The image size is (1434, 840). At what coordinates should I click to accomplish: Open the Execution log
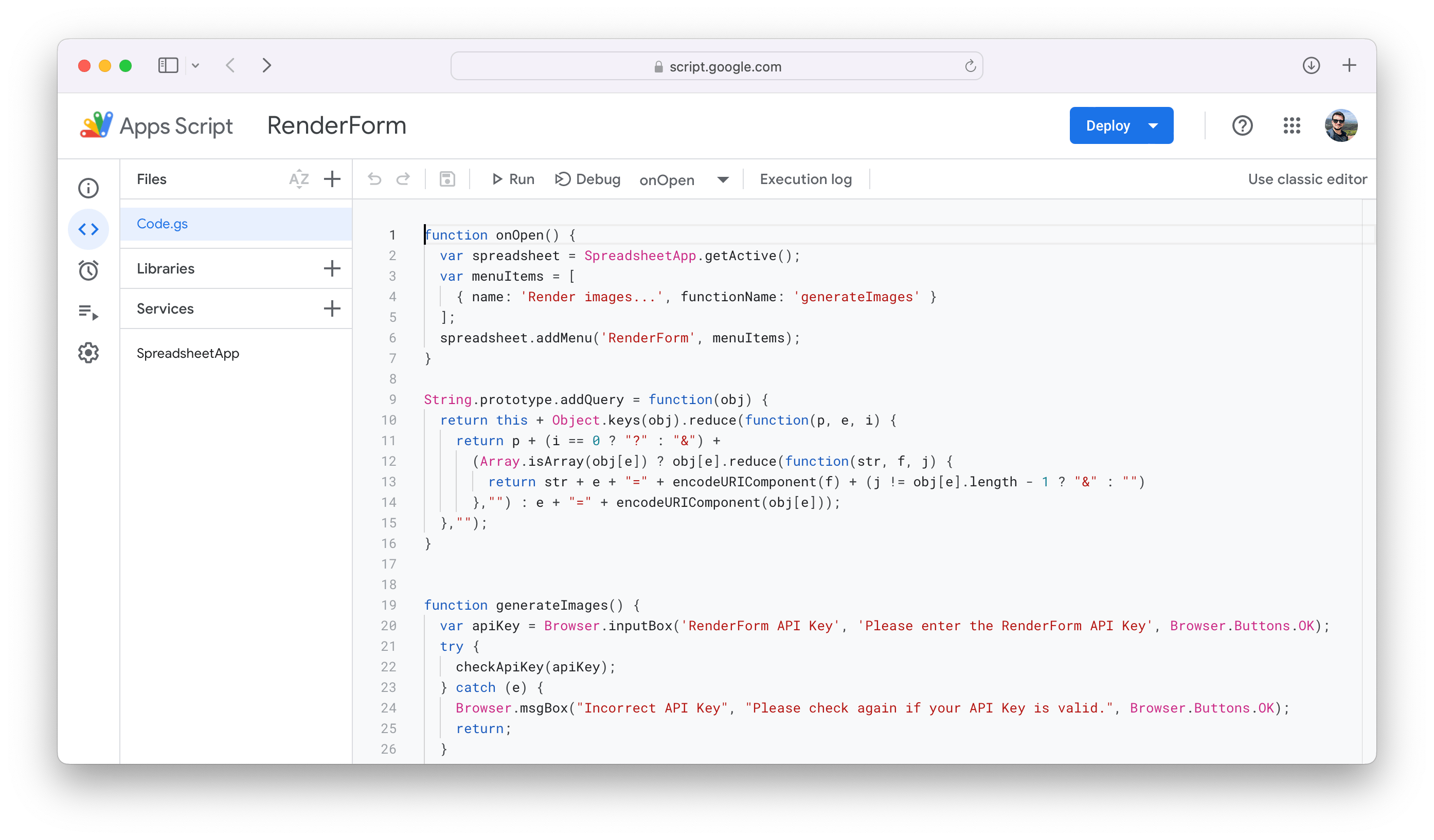point(805,179)
